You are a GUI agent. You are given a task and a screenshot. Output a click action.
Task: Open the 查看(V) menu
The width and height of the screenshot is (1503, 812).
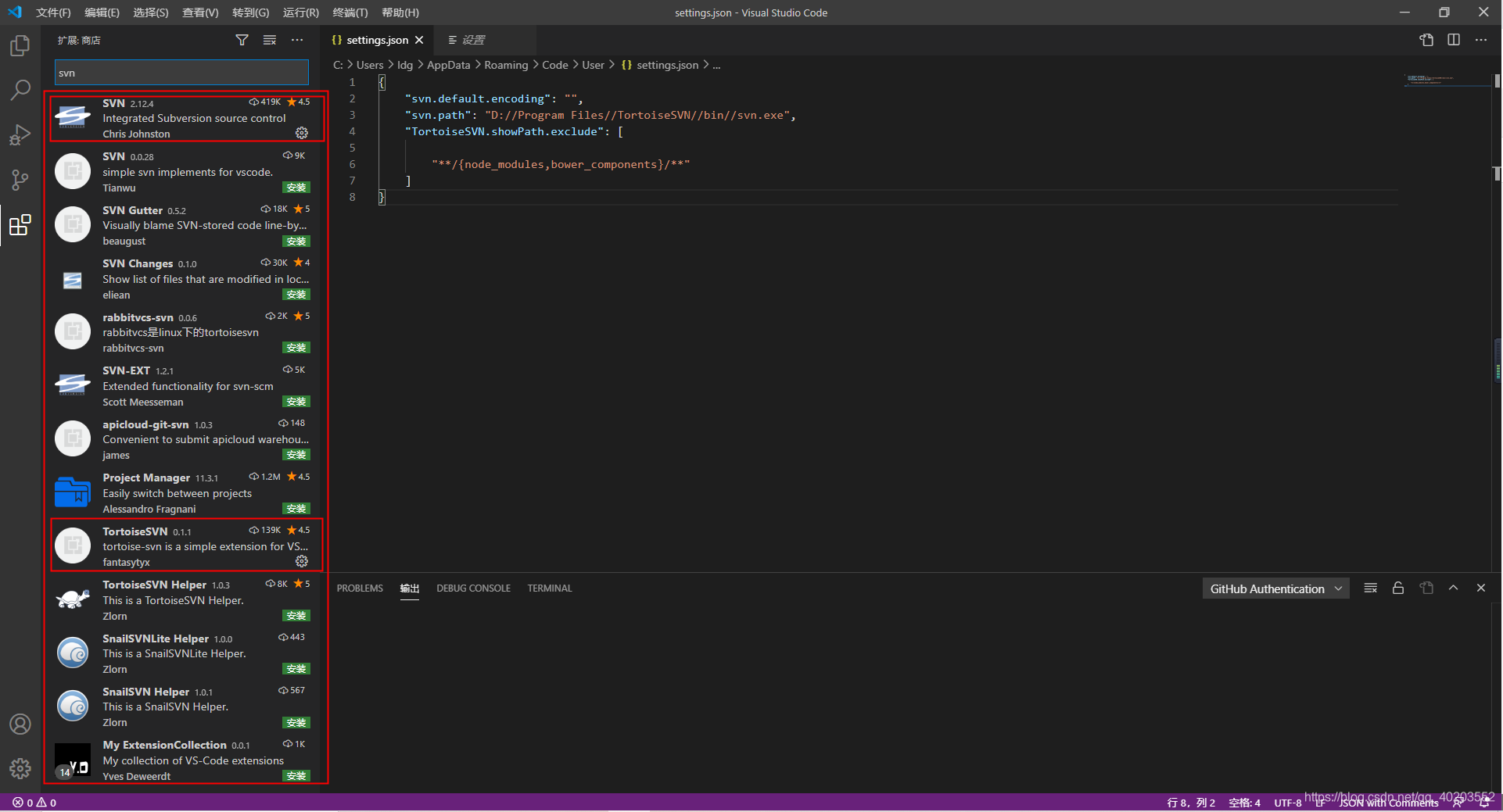pyautogui.click(x=199, y=13)
